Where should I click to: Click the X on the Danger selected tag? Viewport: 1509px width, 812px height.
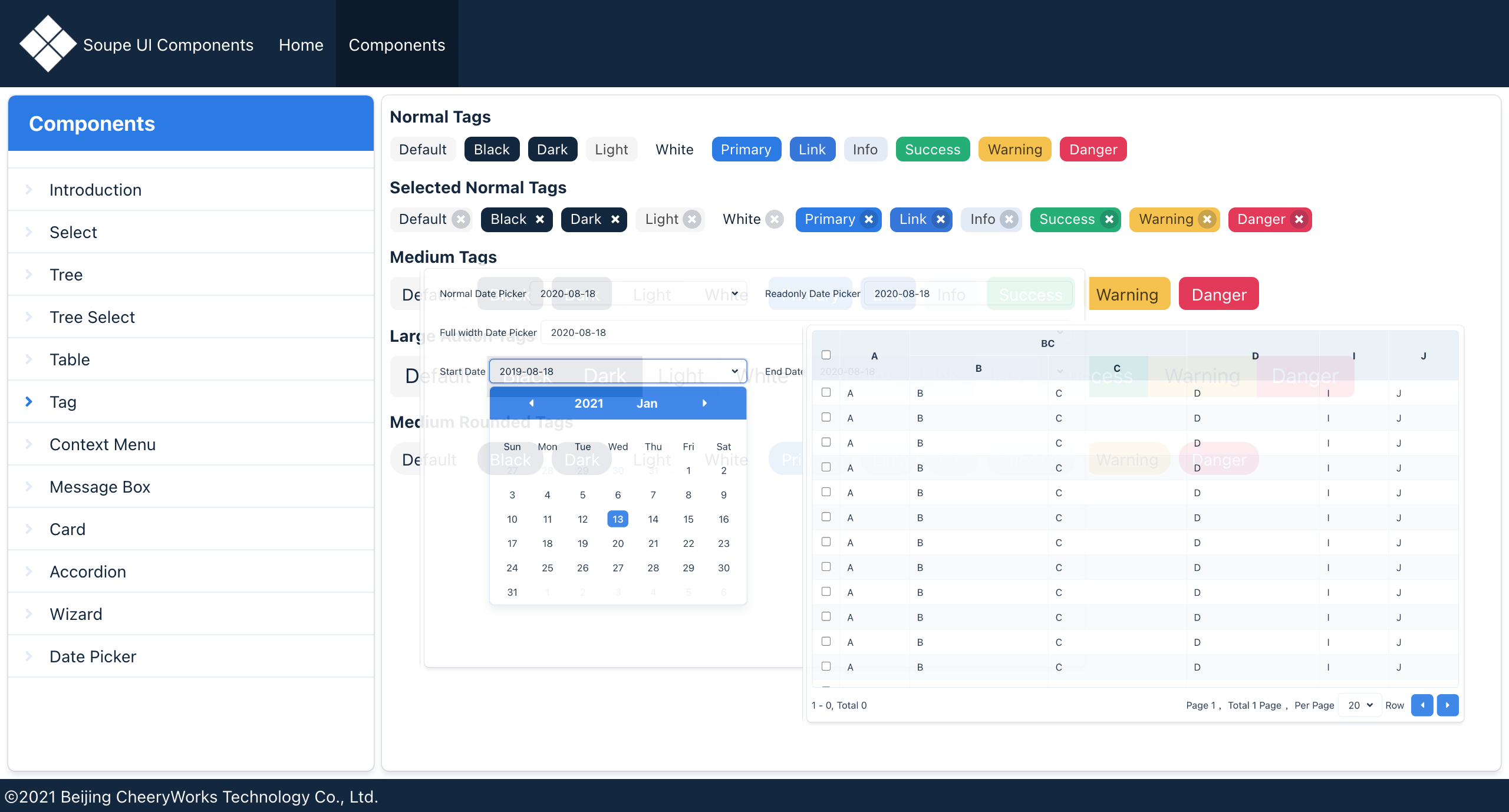click(x=1299, y=219)
